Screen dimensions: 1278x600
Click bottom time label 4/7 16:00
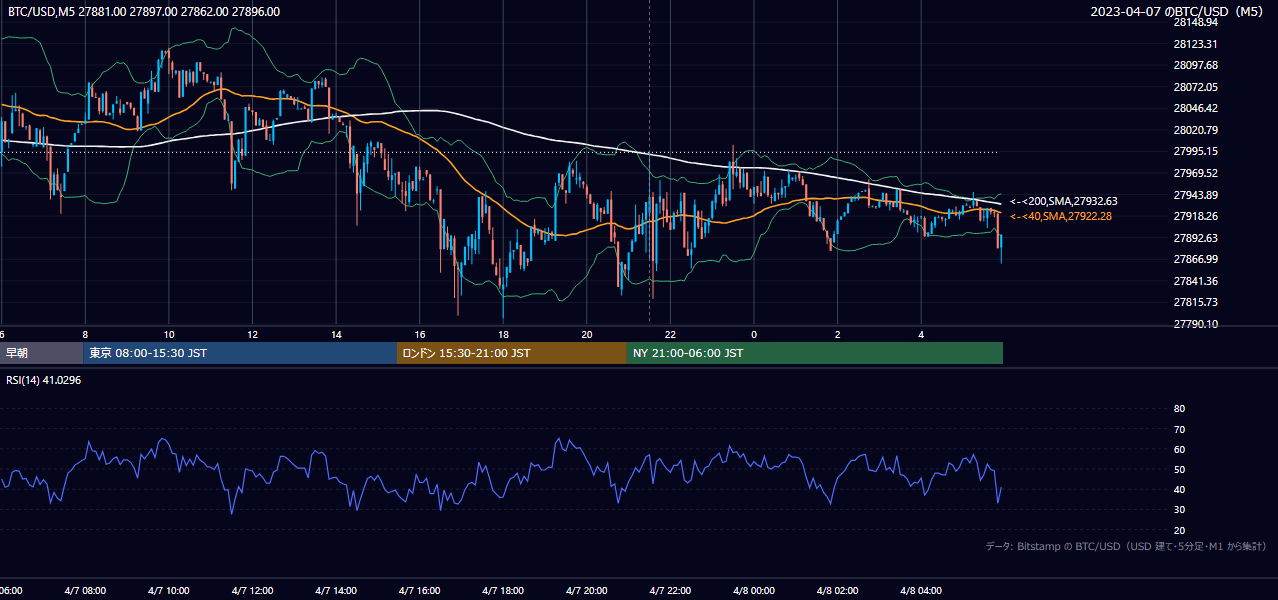click(x=420, y=591)
